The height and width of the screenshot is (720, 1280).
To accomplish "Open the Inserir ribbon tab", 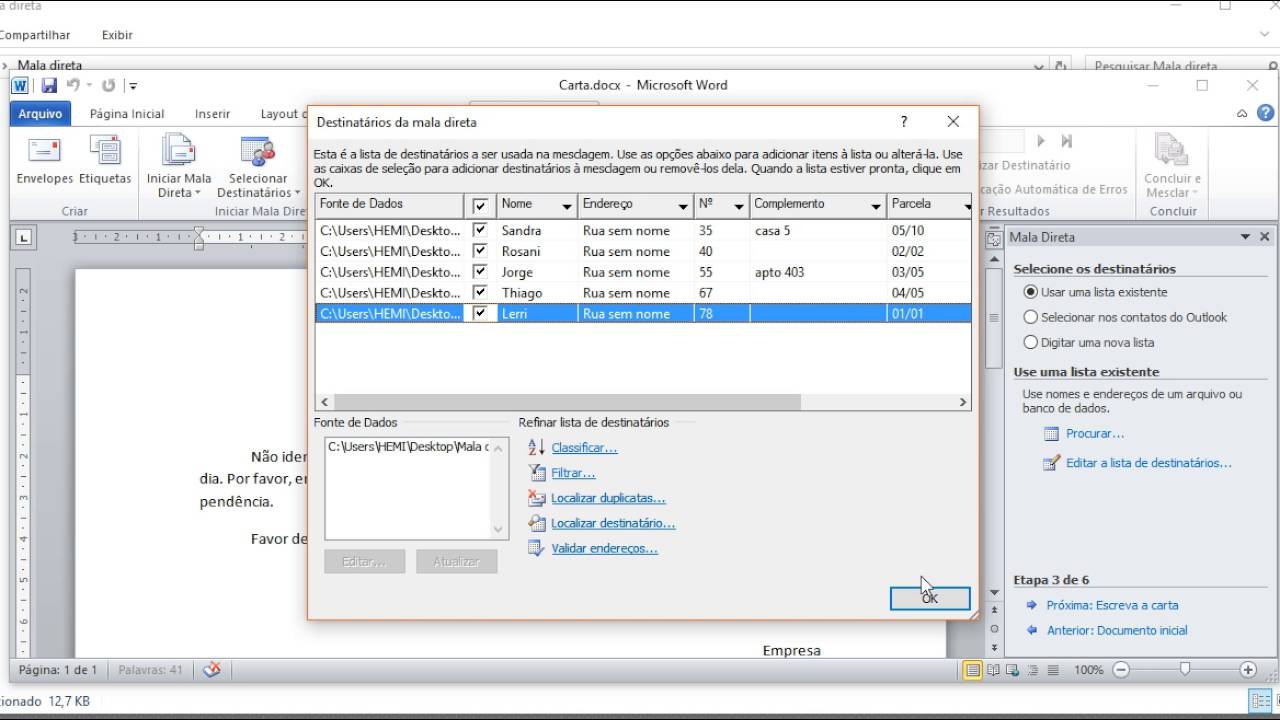I will 212,114.
